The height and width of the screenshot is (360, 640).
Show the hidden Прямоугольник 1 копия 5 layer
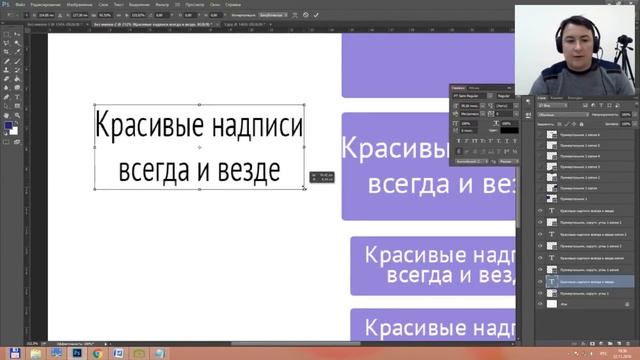540,145
